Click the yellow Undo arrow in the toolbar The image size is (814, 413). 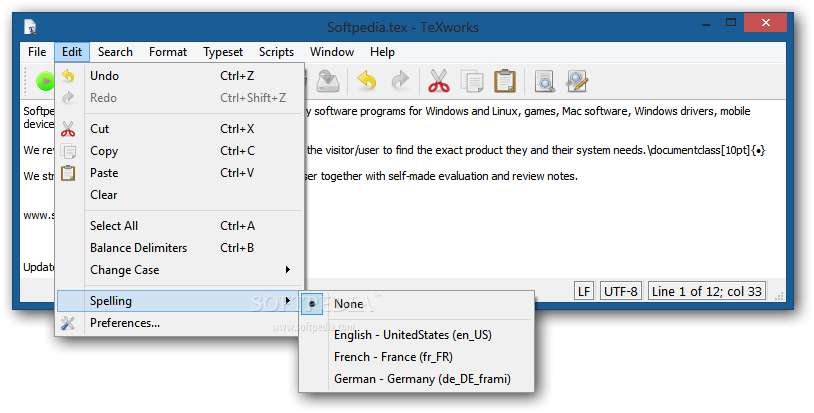tap(367, 81)
